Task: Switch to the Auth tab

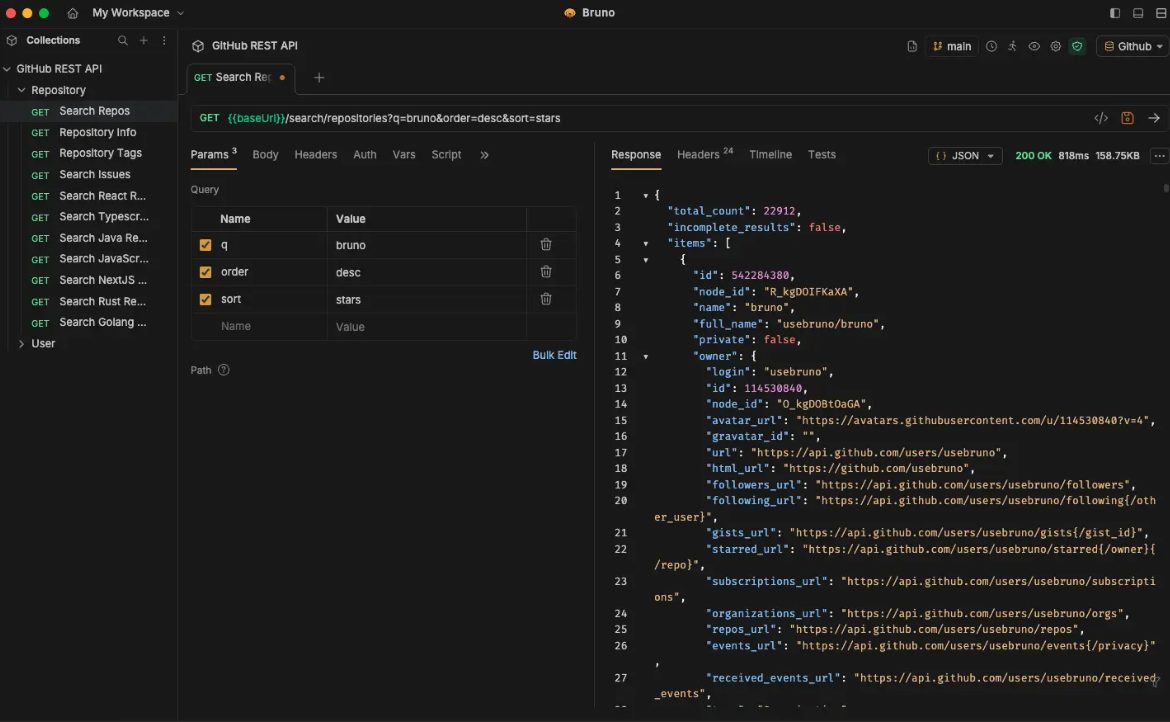Action: (x=365, y=155)
